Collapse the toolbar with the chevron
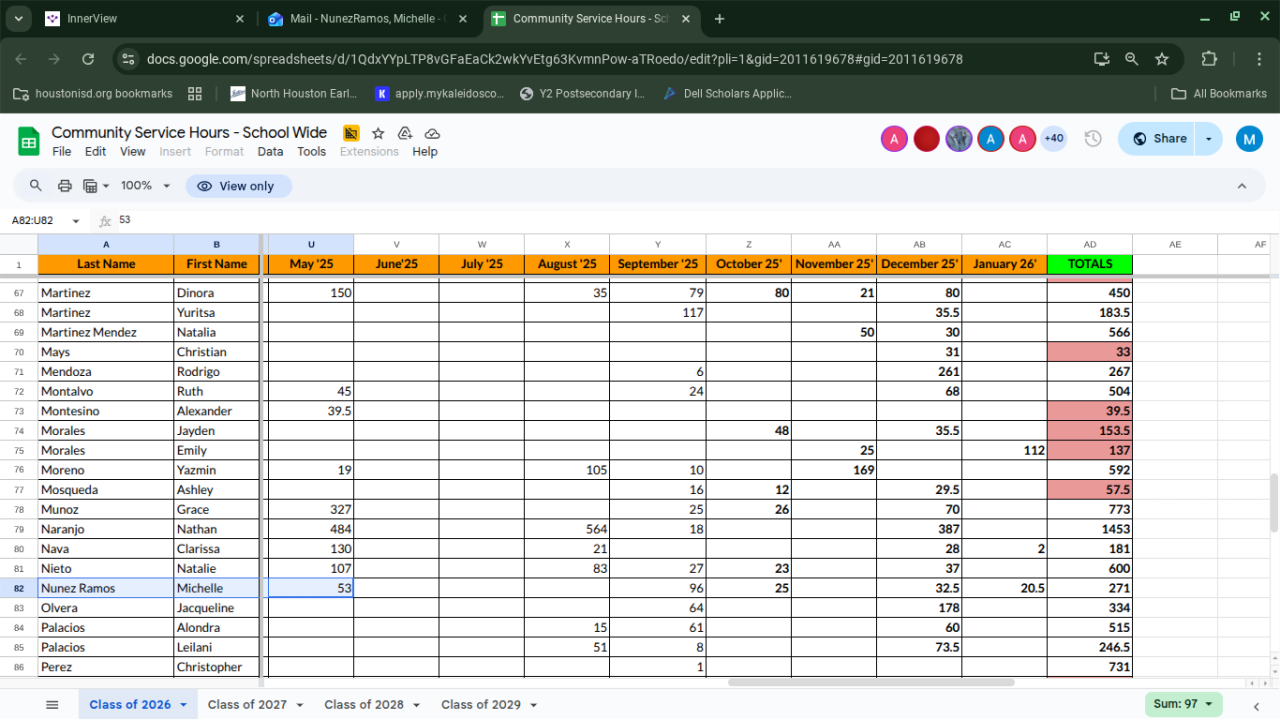 (1242, 186)
